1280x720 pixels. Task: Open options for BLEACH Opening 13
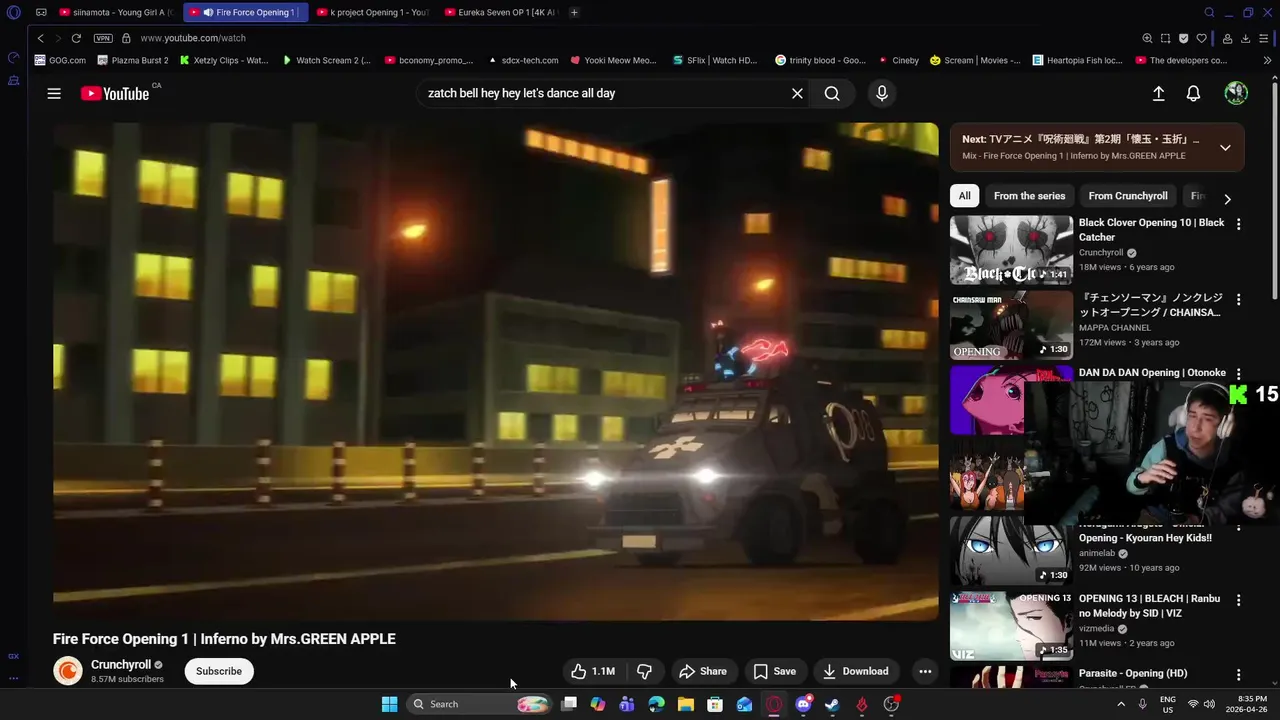pos(1238,600)
